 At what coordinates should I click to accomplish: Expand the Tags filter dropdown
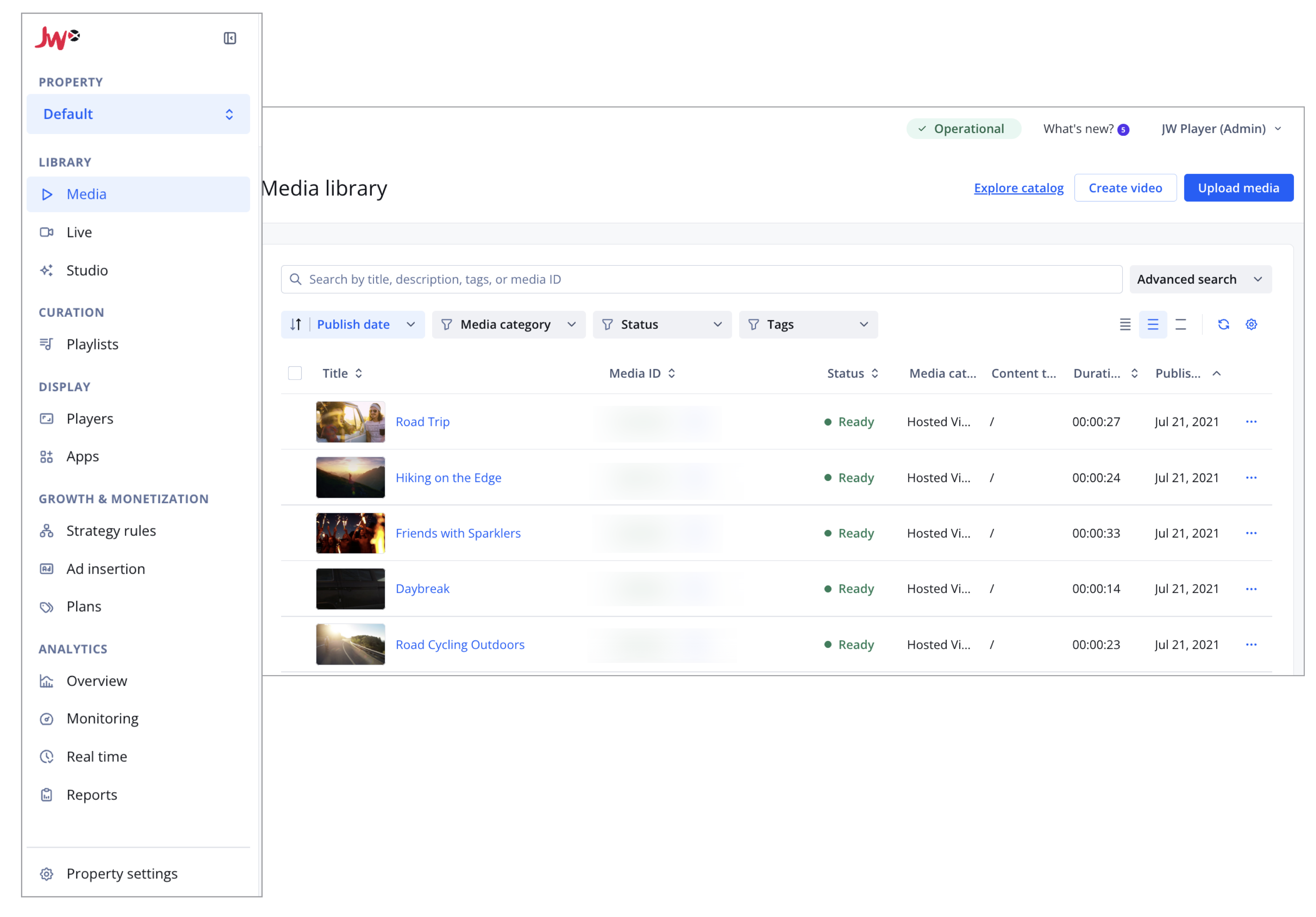[x=808, y=325]
